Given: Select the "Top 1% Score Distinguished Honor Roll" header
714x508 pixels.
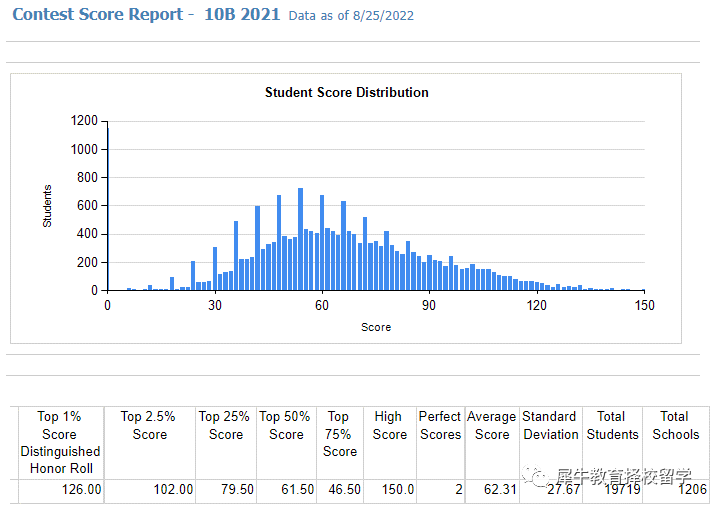Looking at the screenshot, I should click(x=60, y=442).
